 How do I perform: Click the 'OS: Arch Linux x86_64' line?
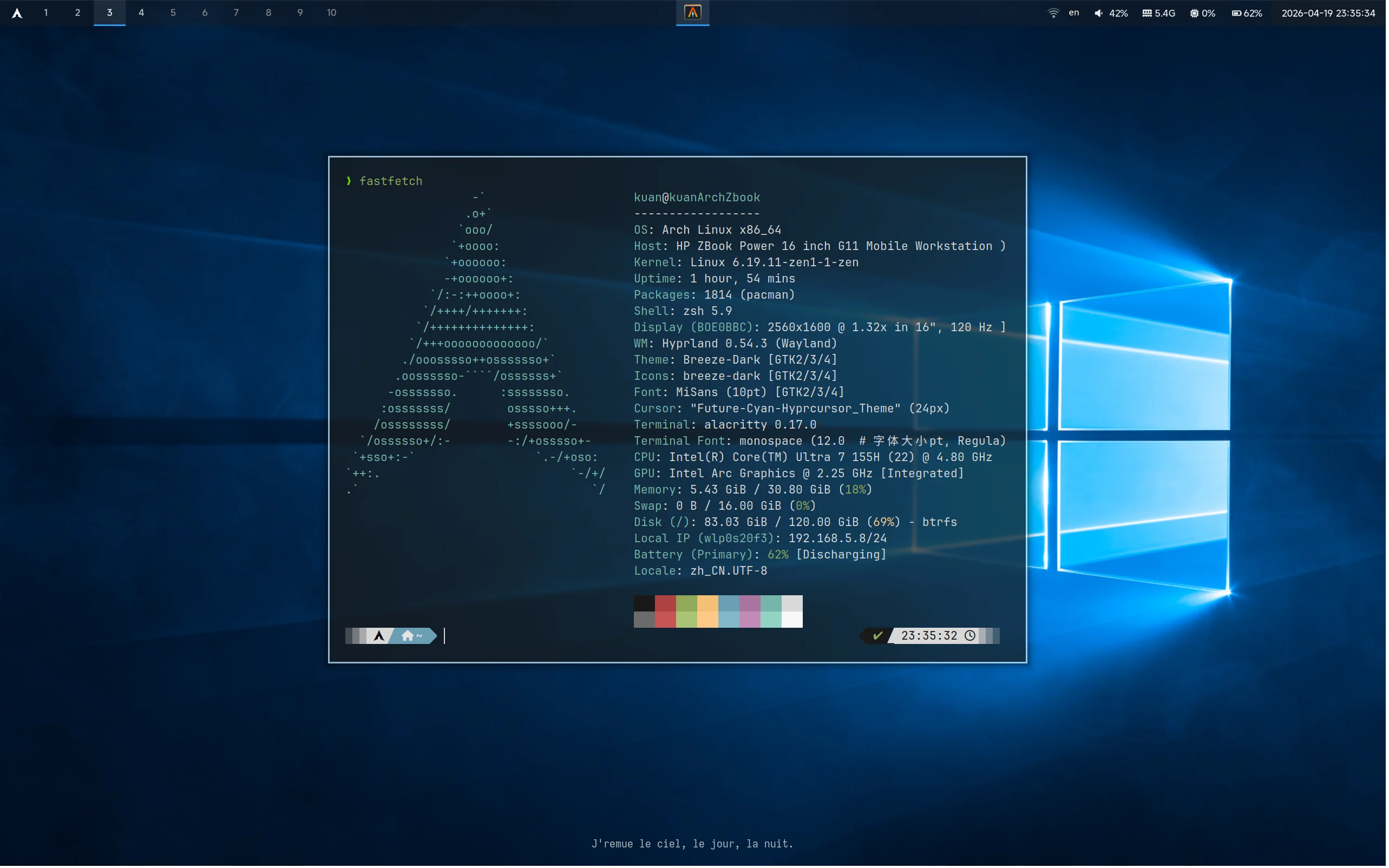[709, 230]
